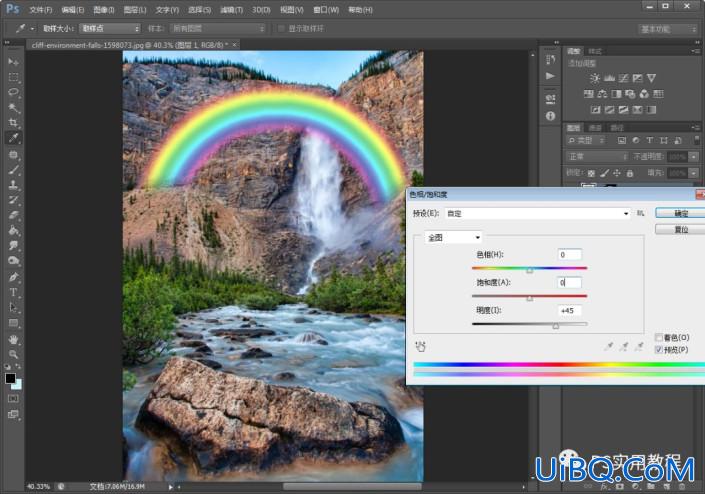The width and height of the screenshot is (705, 494).
Task: Toggle Quick Mask mode in toolbox
Action: click(x=13, y=399)
